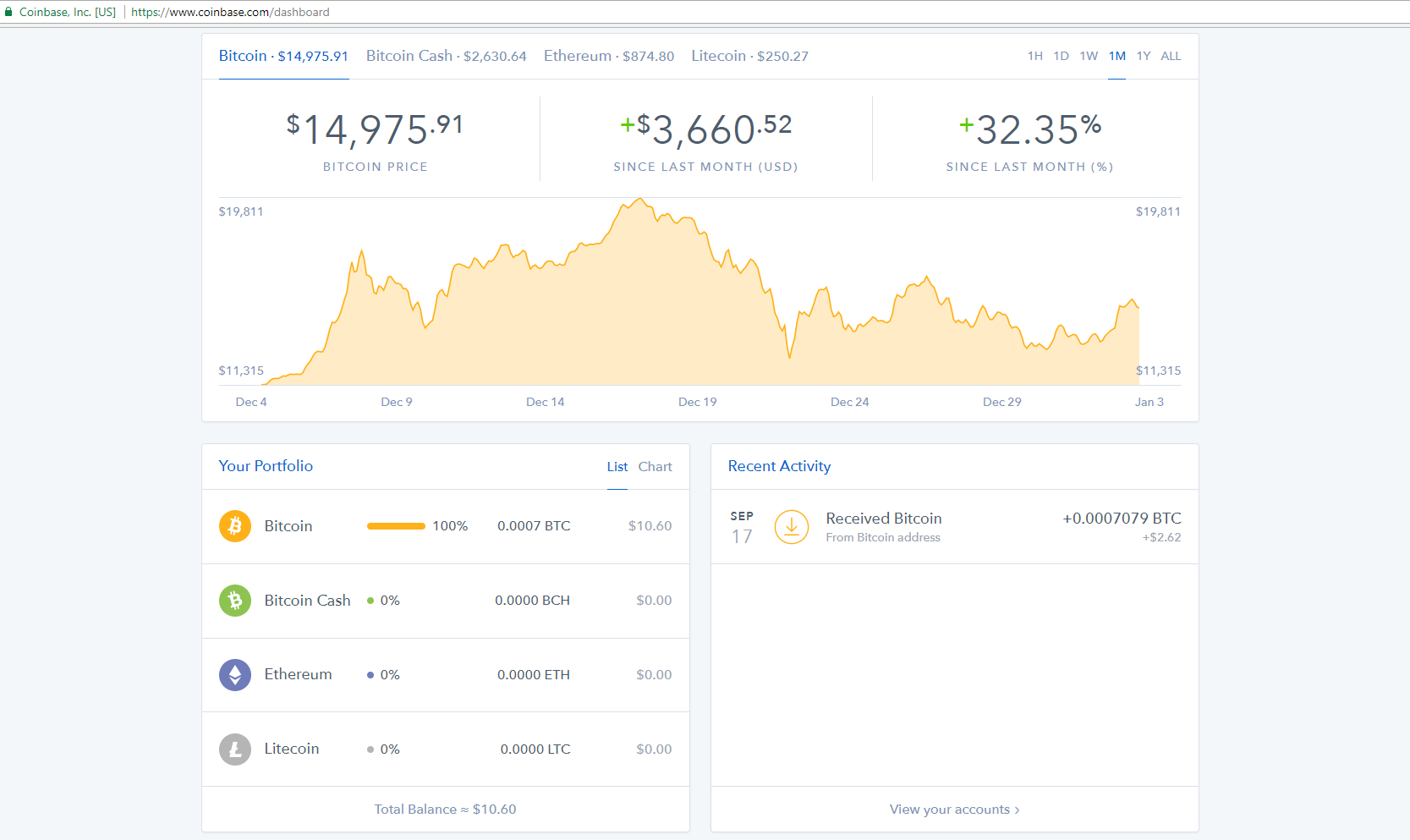Set chart range to 1H
Viewport: 1410px width, 840px height.
click(x=1035, y=56)
